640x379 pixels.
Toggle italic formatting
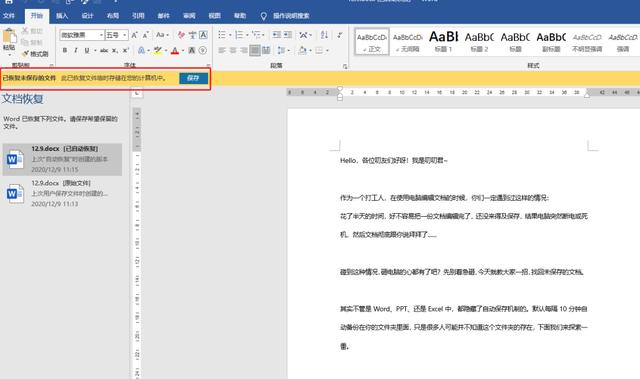(x=76, y=51)
